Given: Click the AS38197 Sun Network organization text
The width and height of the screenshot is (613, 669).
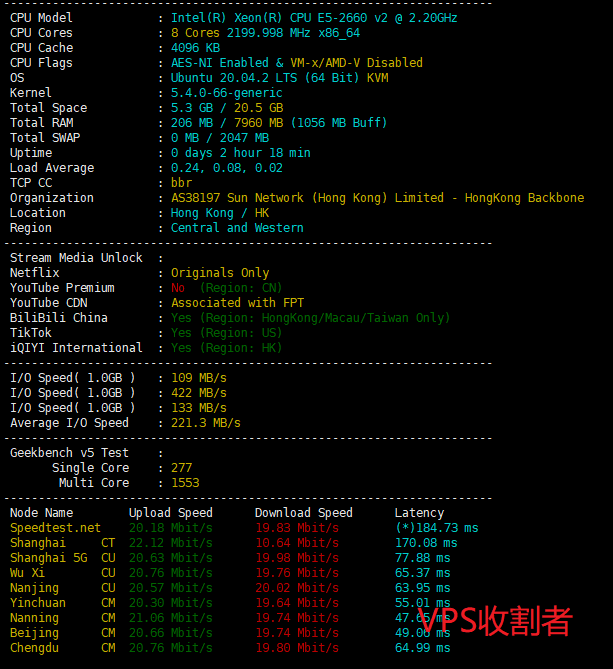Looking at the screenshot, I should (377, 198).
